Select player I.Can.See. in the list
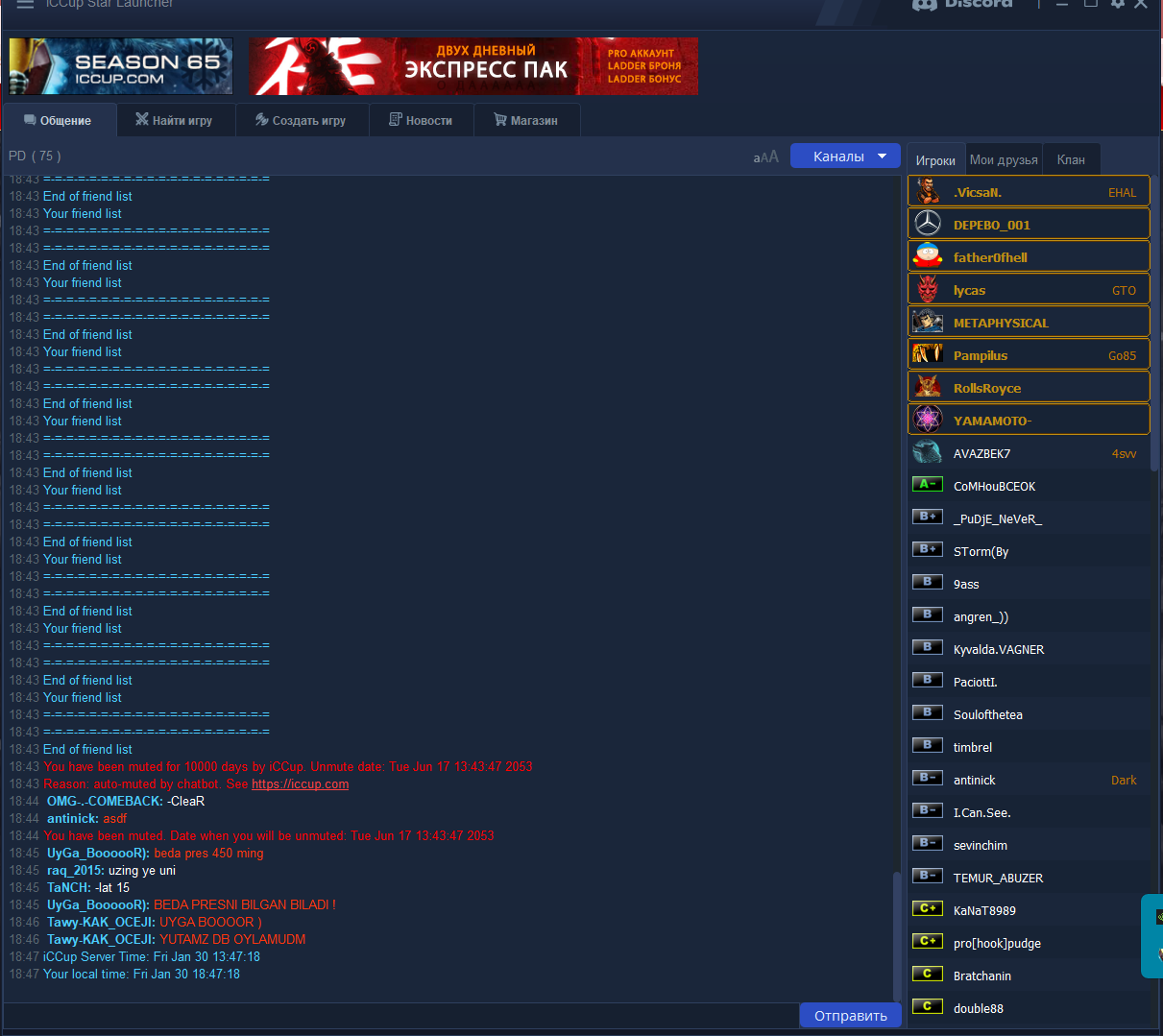1163x1036 pixels. pyautogui.click(x=1029, y=812)
